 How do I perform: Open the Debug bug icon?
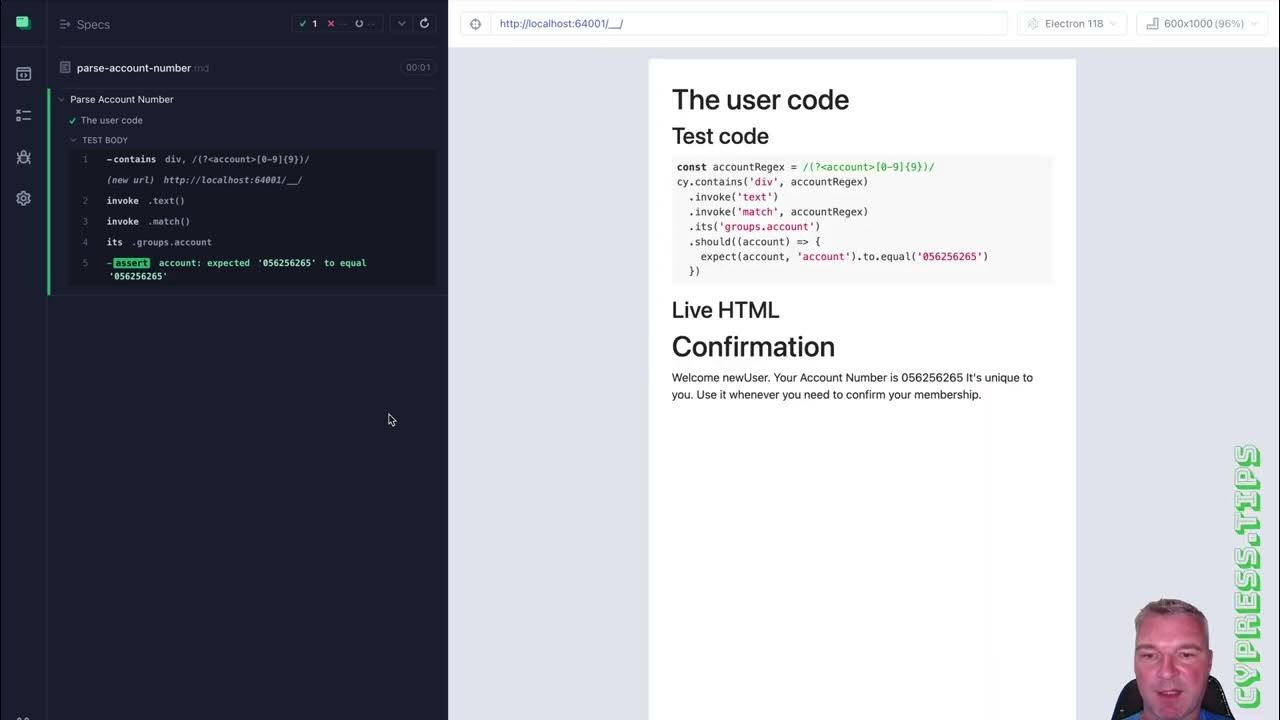[23, 157]
